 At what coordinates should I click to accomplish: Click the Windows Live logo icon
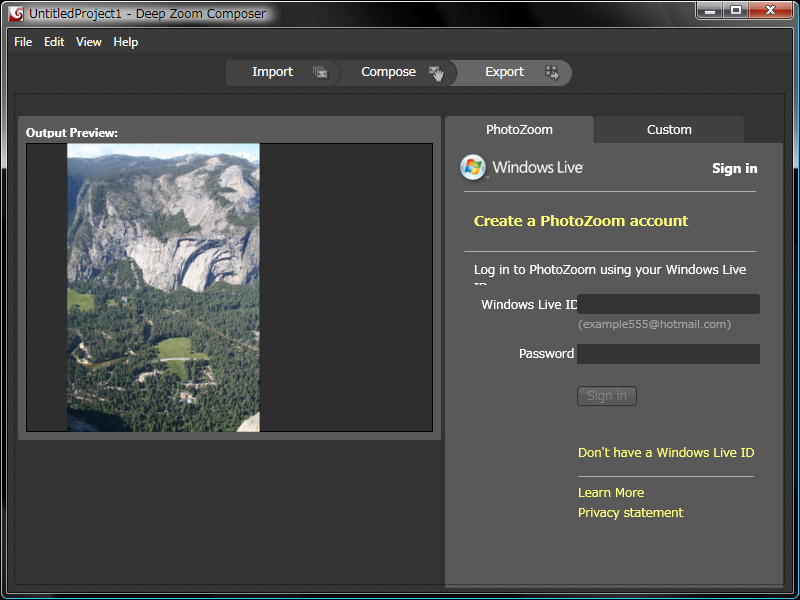tap(473, 168)
